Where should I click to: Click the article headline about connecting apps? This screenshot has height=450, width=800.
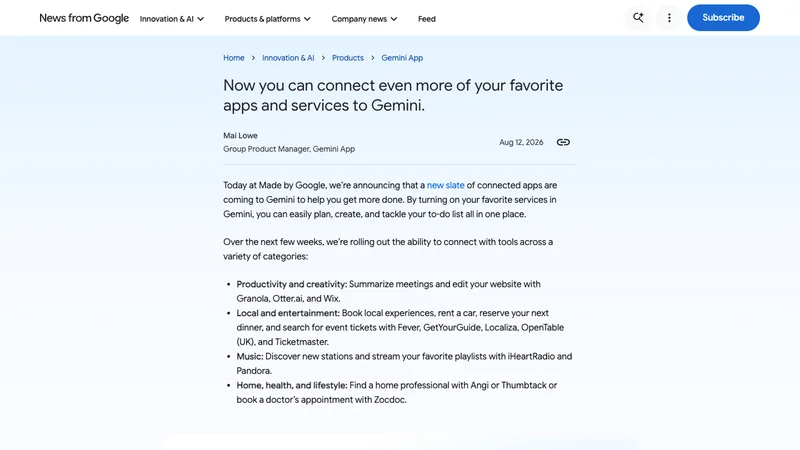point(393,95)
